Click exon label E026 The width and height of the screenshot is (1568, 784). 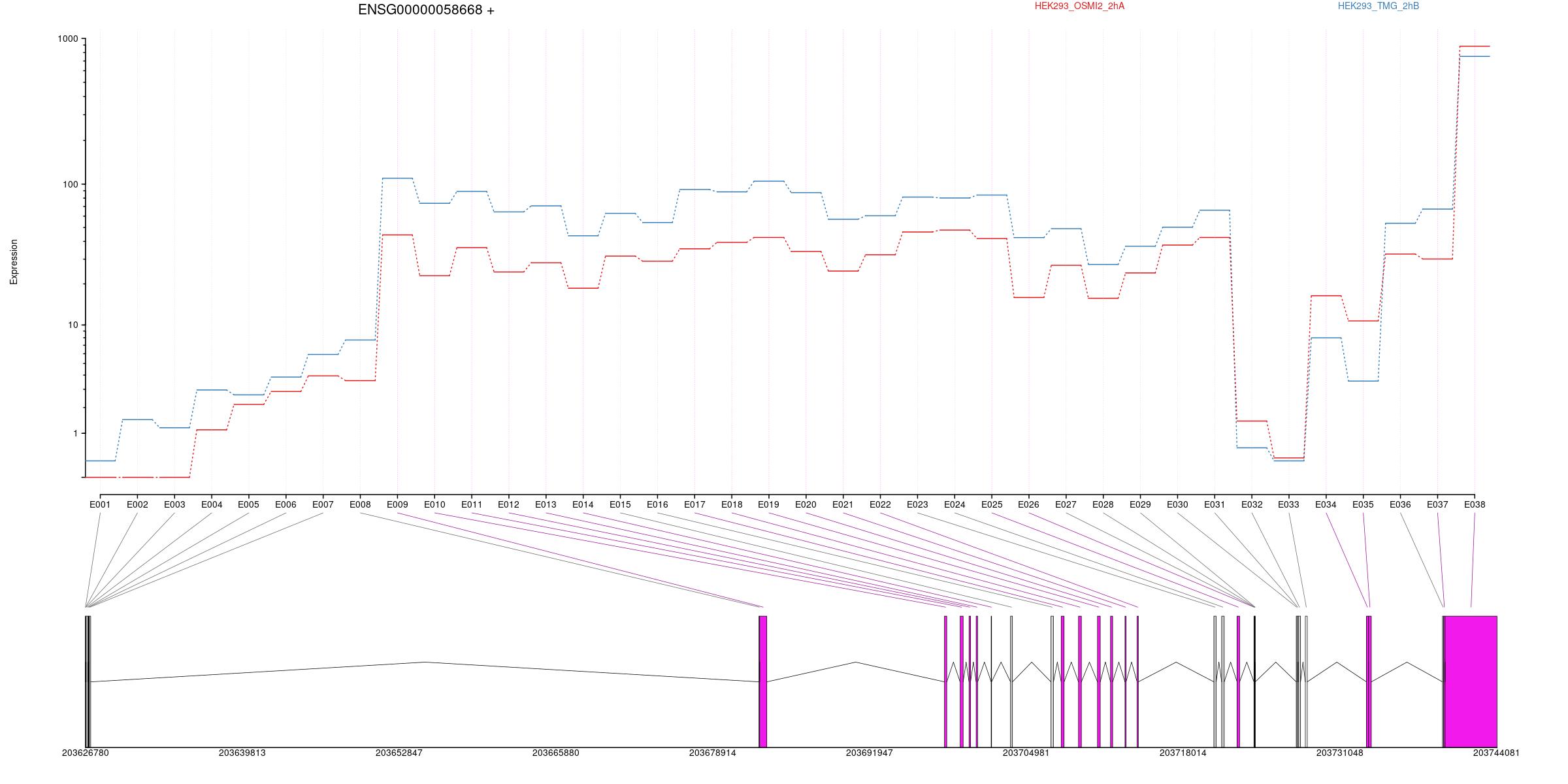click(1028, 504)
